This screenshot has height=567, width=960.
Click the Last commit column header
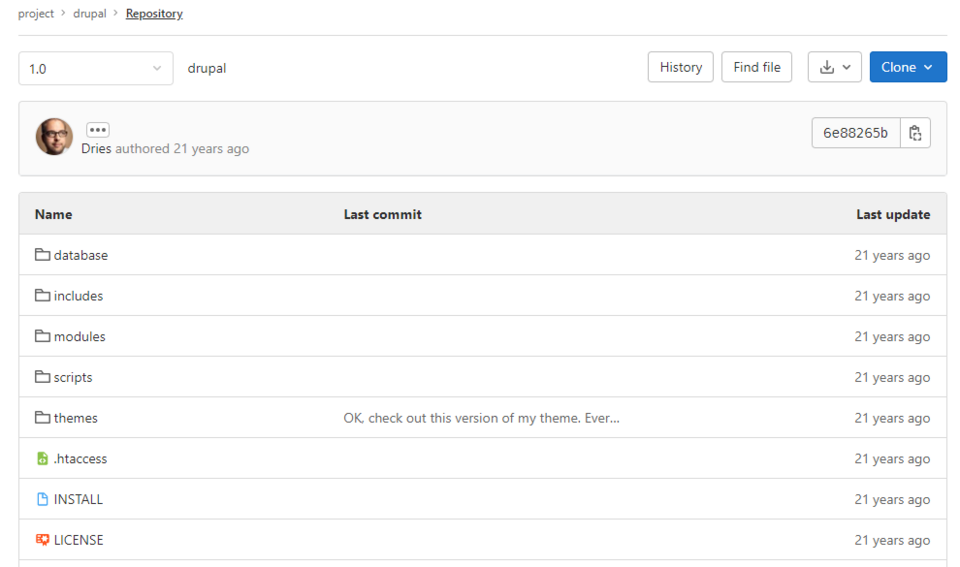383,214
